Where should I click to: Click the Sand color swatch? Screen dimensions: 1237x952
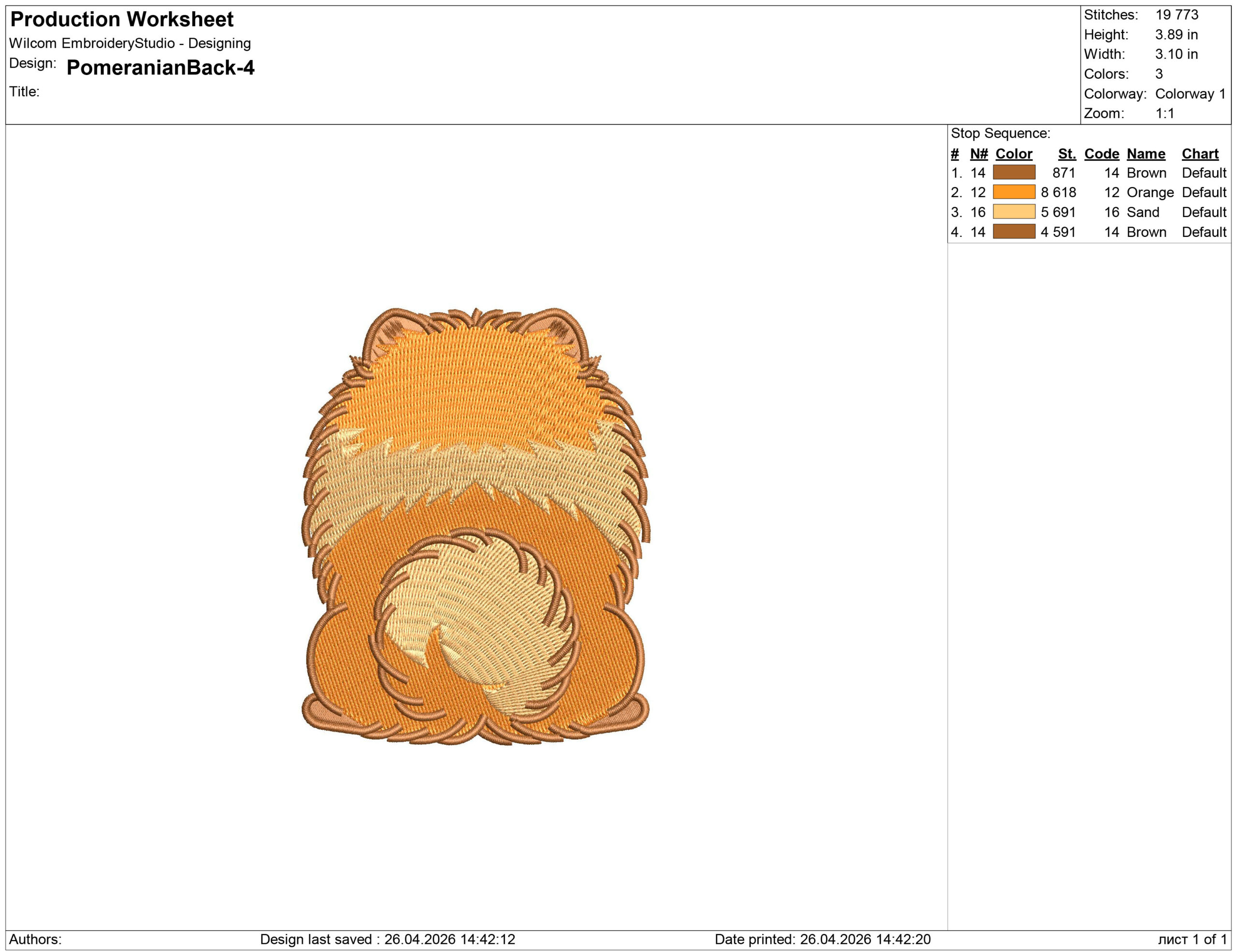pos(1014,212)
